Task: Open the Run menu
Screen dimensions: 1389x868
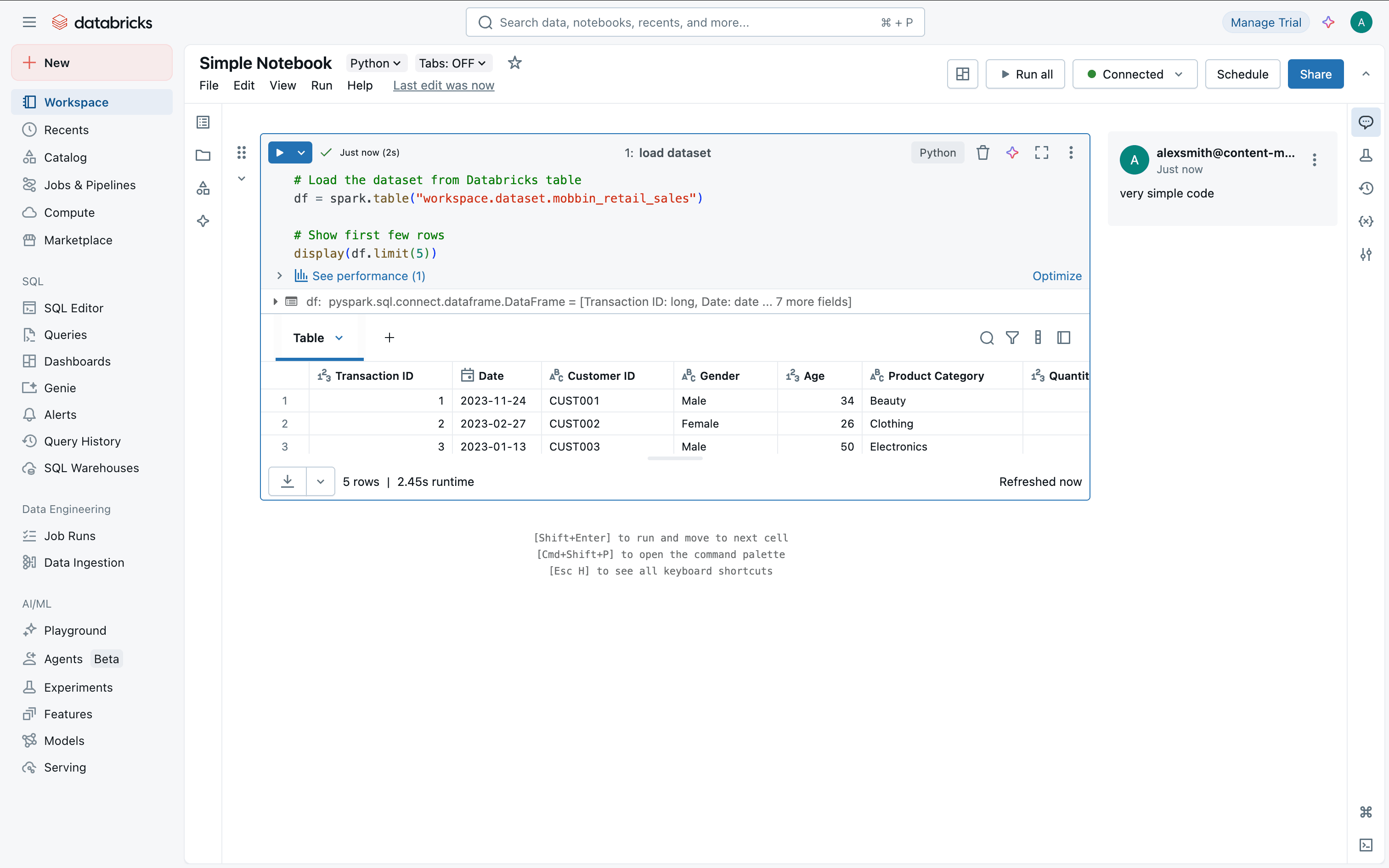Action: (322, 85)
